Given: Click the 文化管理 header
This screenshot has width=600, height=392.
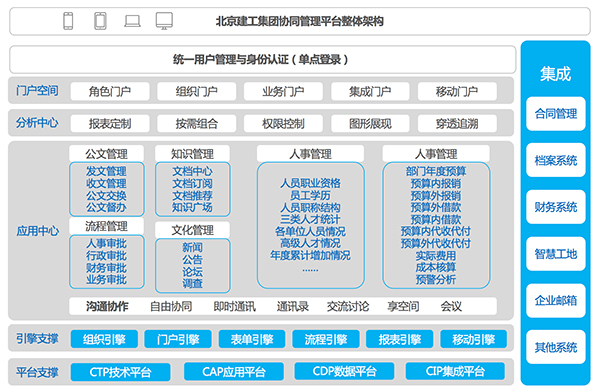Looking at the screenshot, I should pyautogui.click(x=192, y=230).
